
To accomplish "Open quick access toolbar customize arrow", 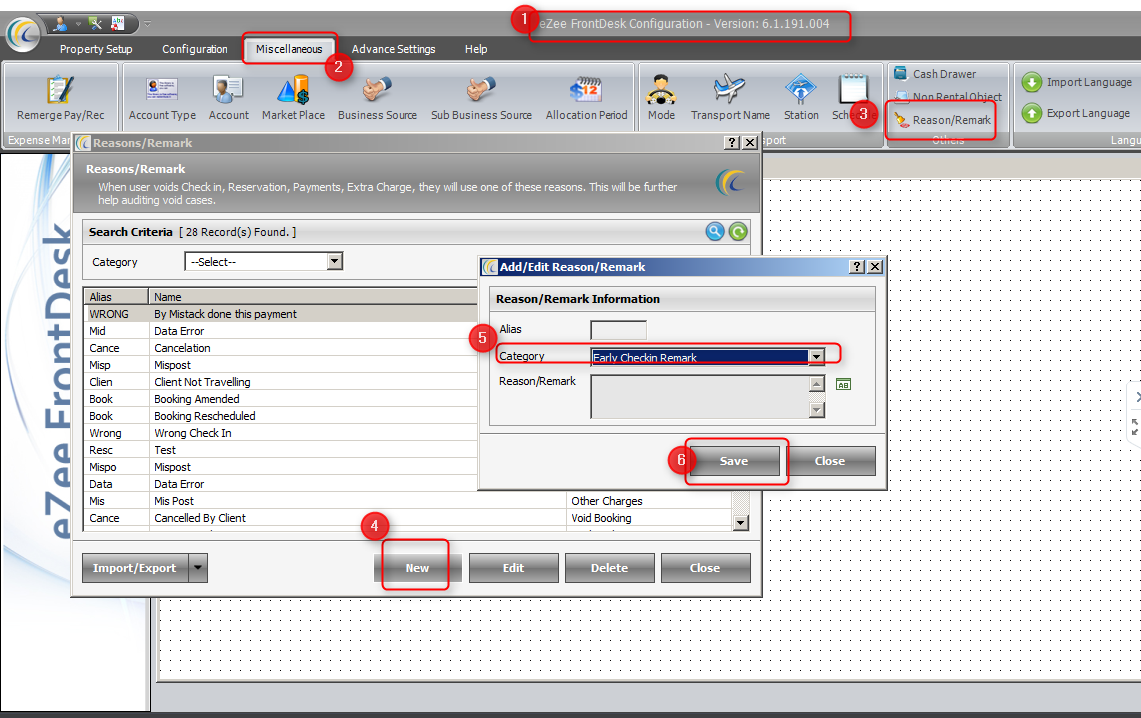I will pos(147,24).
